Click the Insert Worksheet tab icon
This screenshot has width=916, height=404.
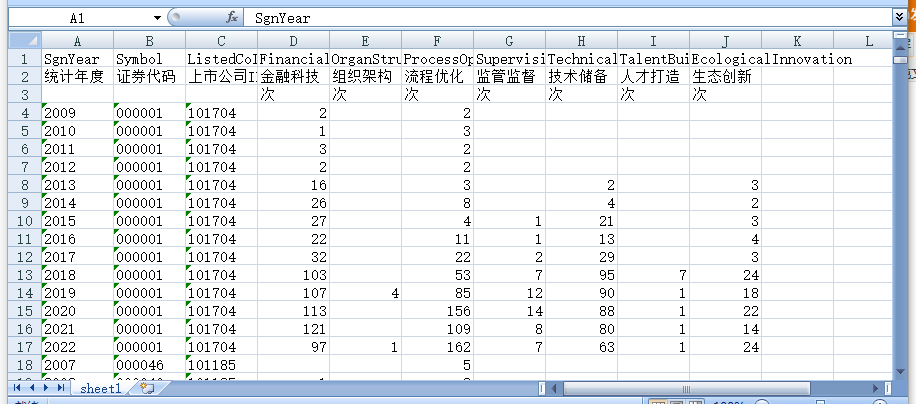(146, 388)
